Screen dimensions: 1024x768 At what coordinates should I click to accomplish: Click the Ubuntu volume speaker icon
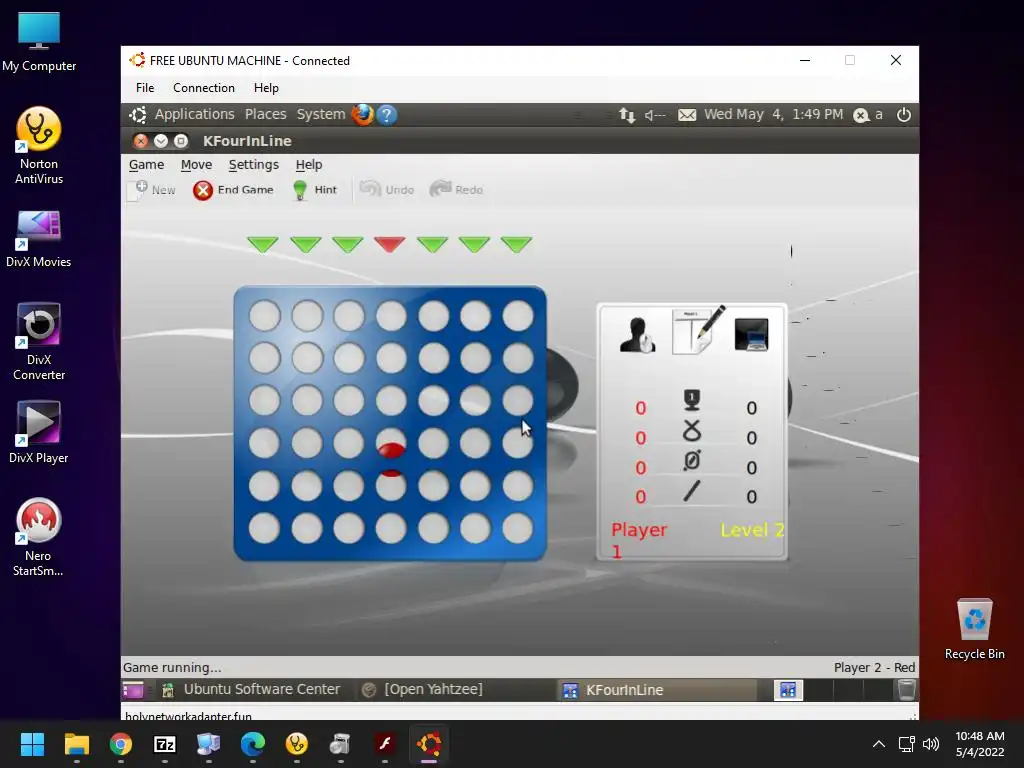pyautogui.click(x=654, y=116)
